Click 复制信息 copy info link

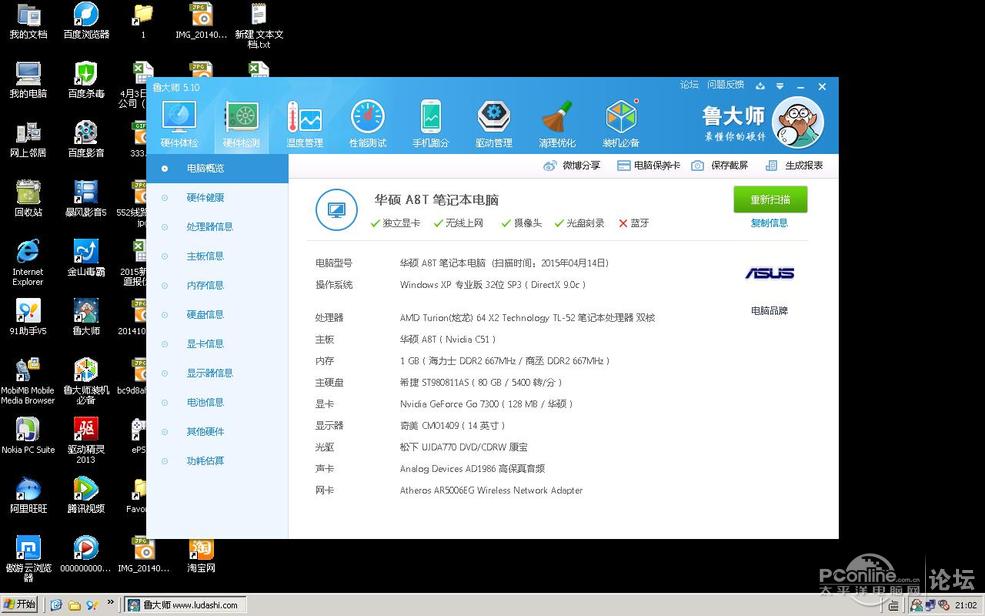pos(770,223)
